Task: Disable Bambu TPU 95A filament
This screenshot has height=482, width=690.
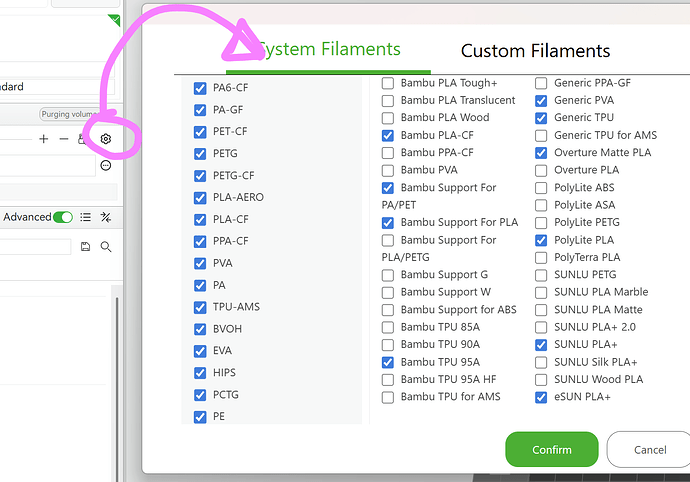Action: click(388, 362)
